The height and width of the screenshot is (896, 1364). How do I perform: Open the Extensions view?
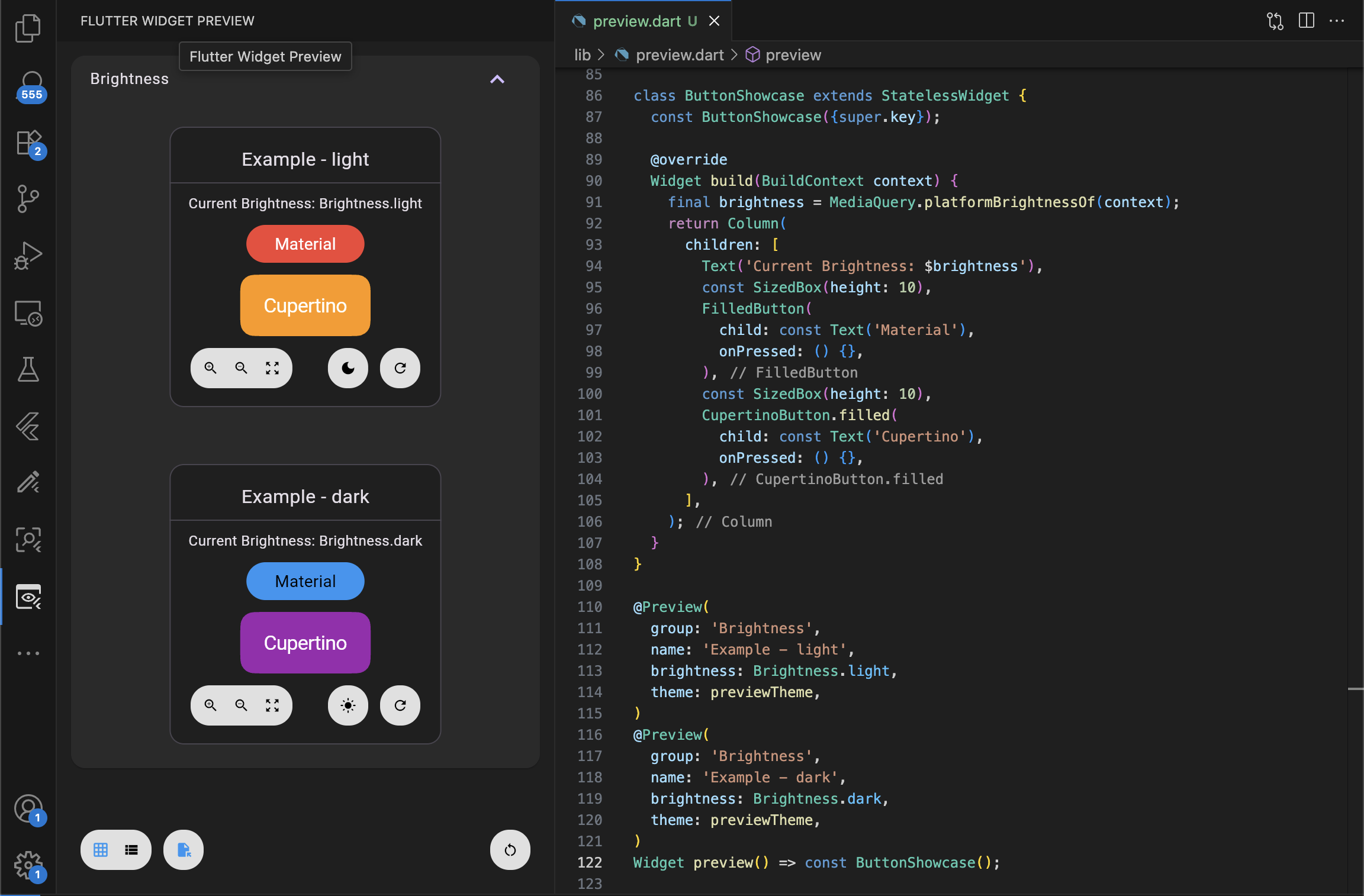[x=28, y=144]
